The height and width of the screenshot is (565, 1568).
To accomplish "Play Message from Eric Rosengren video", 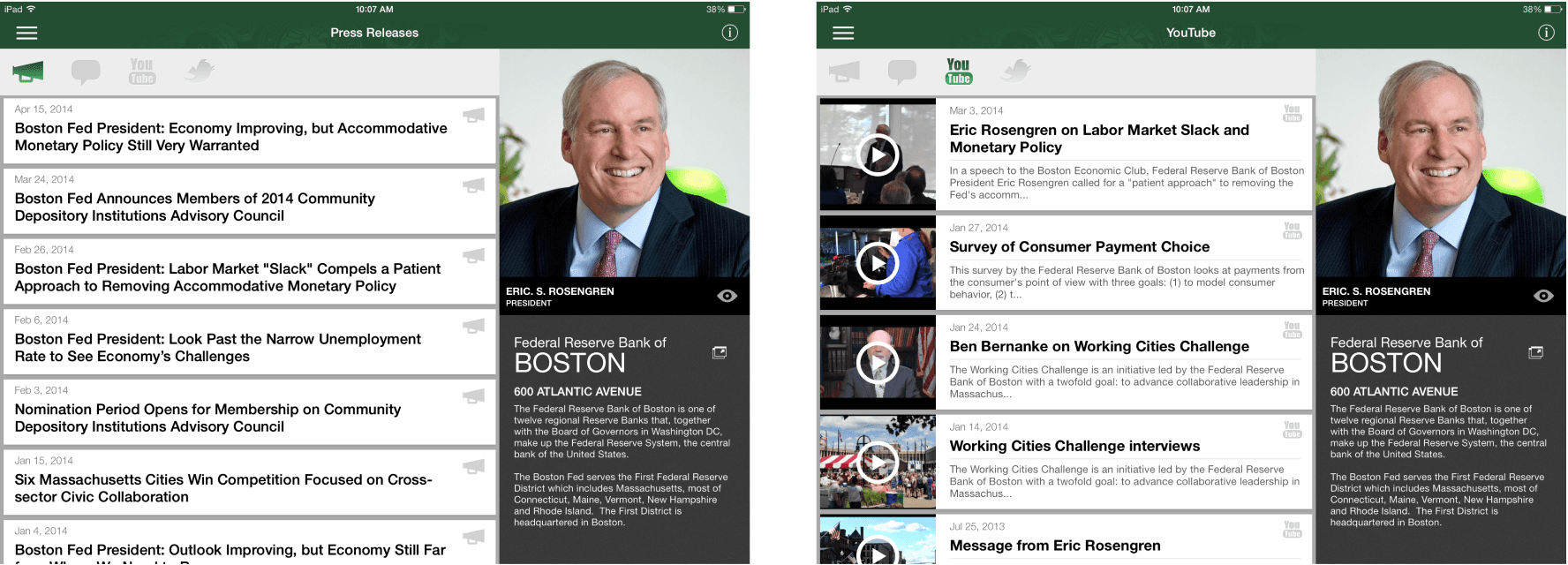I will pyautogui.click(x=878, y=540).
